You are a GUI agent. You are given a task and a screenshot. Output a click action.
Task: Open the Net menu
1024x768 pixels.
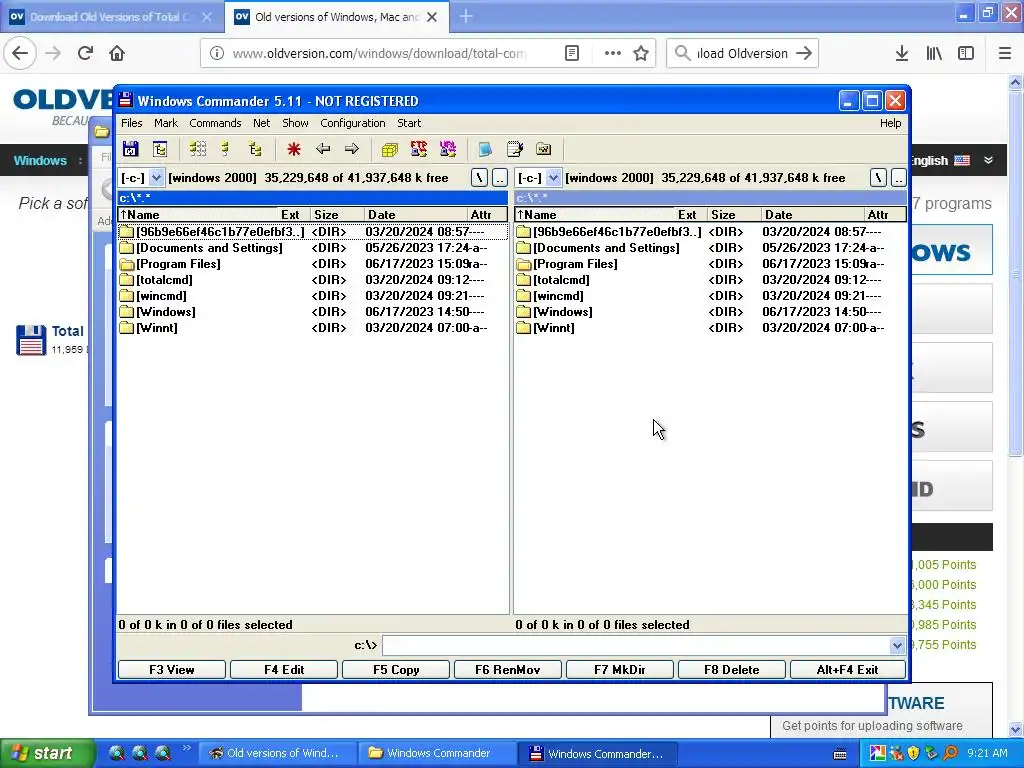click(261, 123)
